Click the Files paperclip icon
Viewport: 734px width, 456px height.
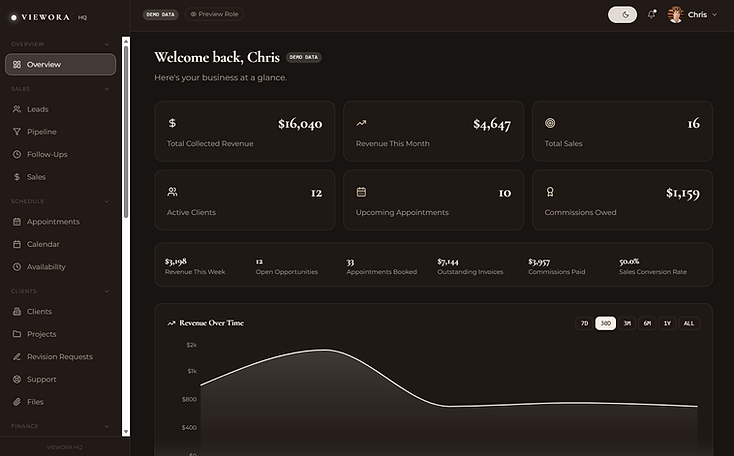(17, 402)
